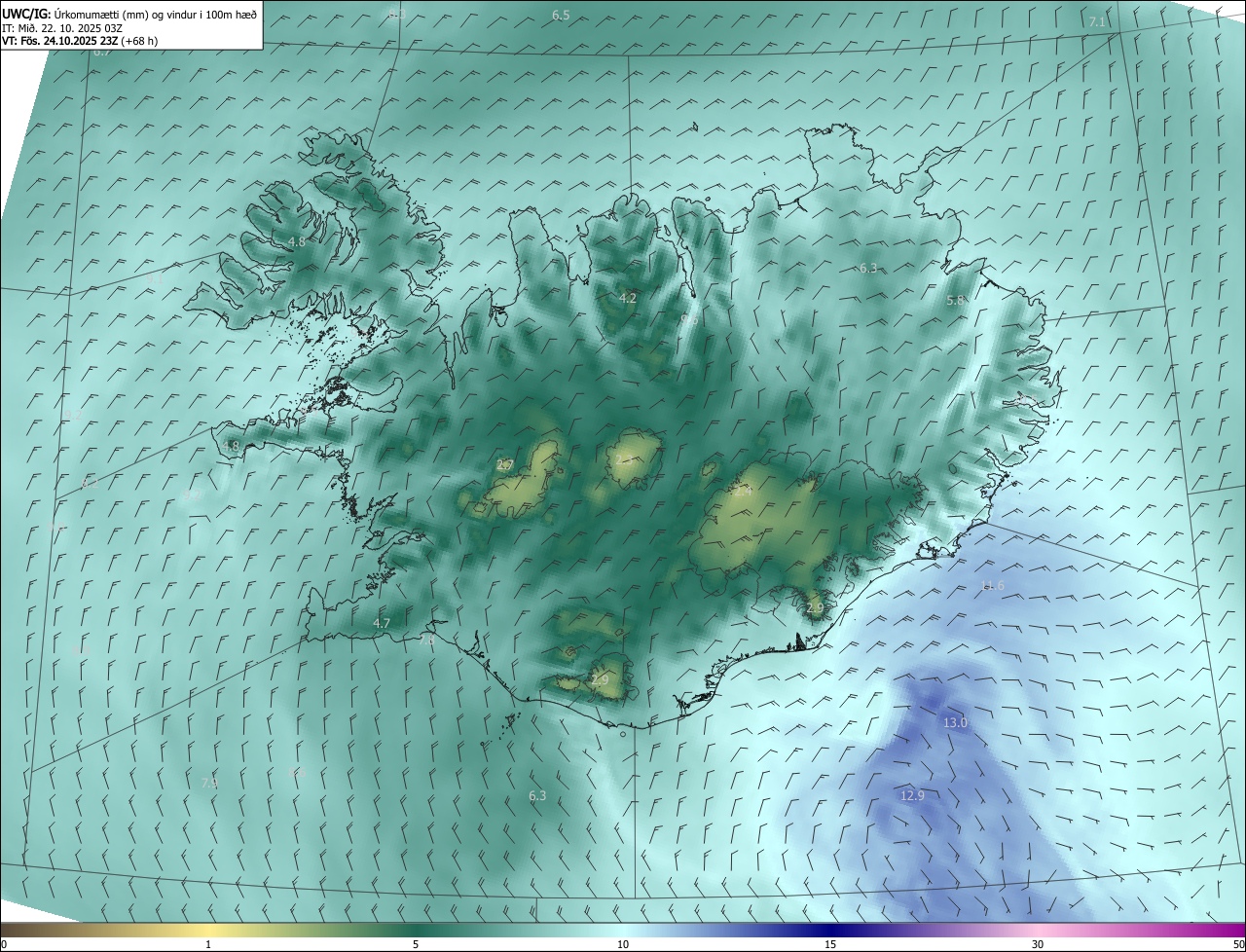Viewport: 1246px width, 952px height.
Task: Click the 'UWC/IG: Úrkomumætti (mm)' map title
Action: click(x=130, y=14)
